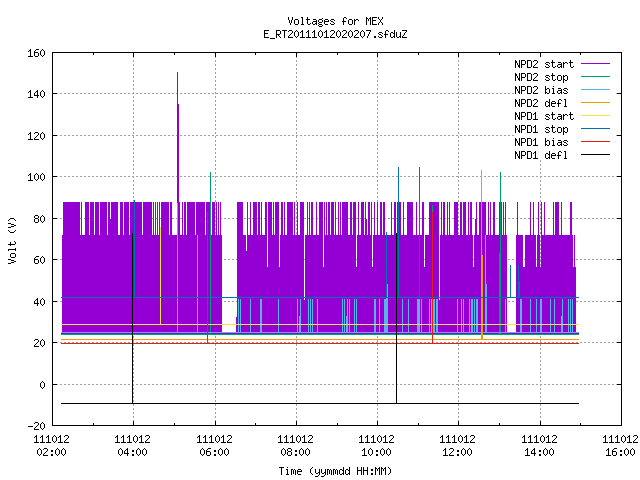Click the orange spike reaching above 100 V
This screenshot has width=640, height=480.
pyautogui.click(x=482, y=253)
